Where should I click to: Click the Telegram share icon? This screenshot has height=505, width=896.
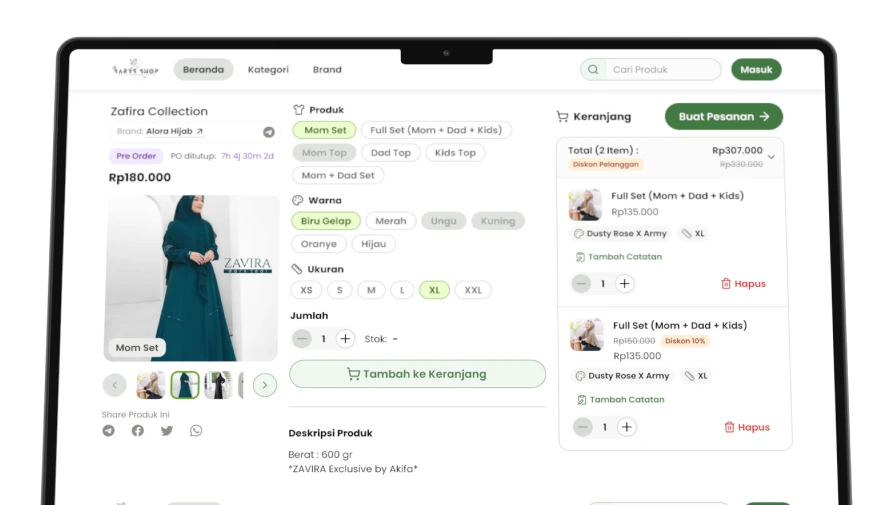click(x=108, y=431)
